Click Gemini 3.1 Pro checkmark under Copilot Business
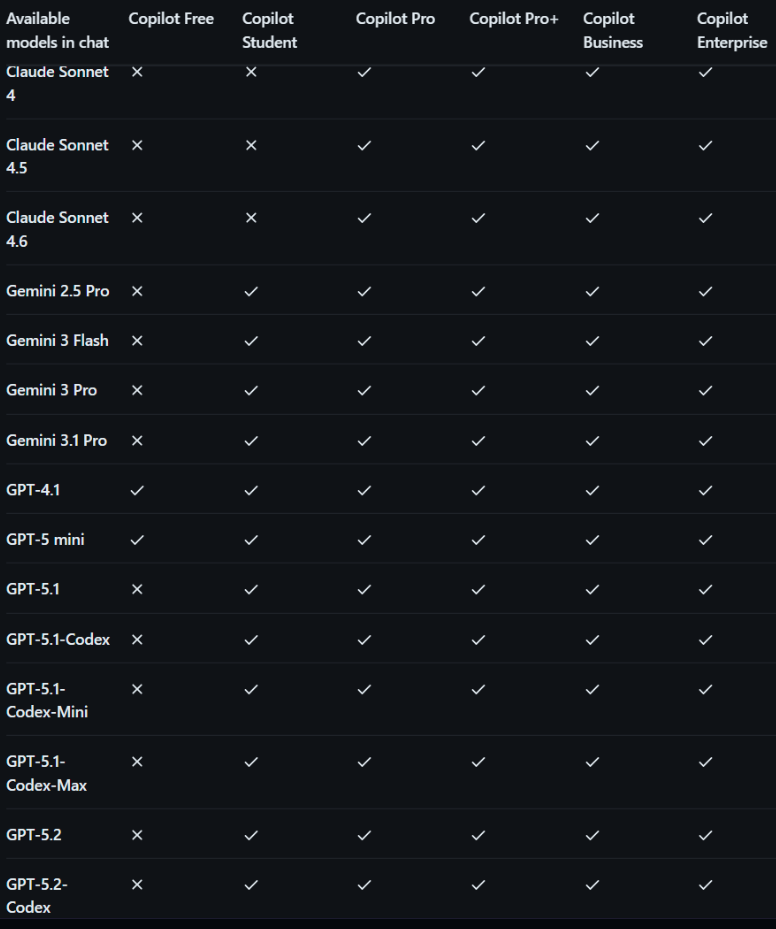 [592, 440]
